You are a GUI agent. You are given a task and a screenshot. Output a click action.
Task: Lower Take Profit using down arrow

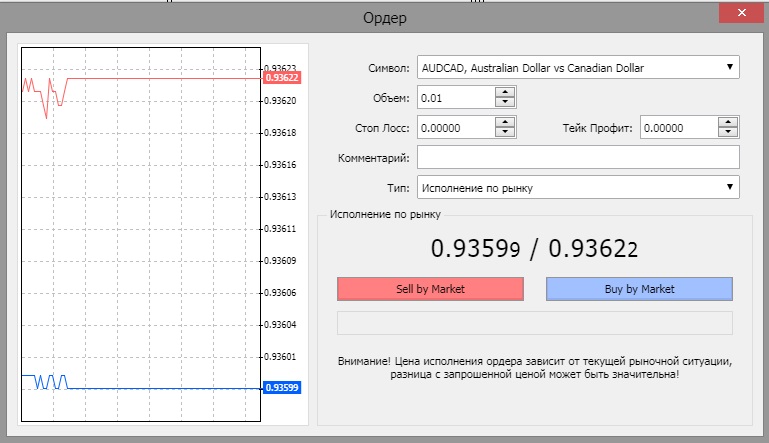tap(728, 133)
